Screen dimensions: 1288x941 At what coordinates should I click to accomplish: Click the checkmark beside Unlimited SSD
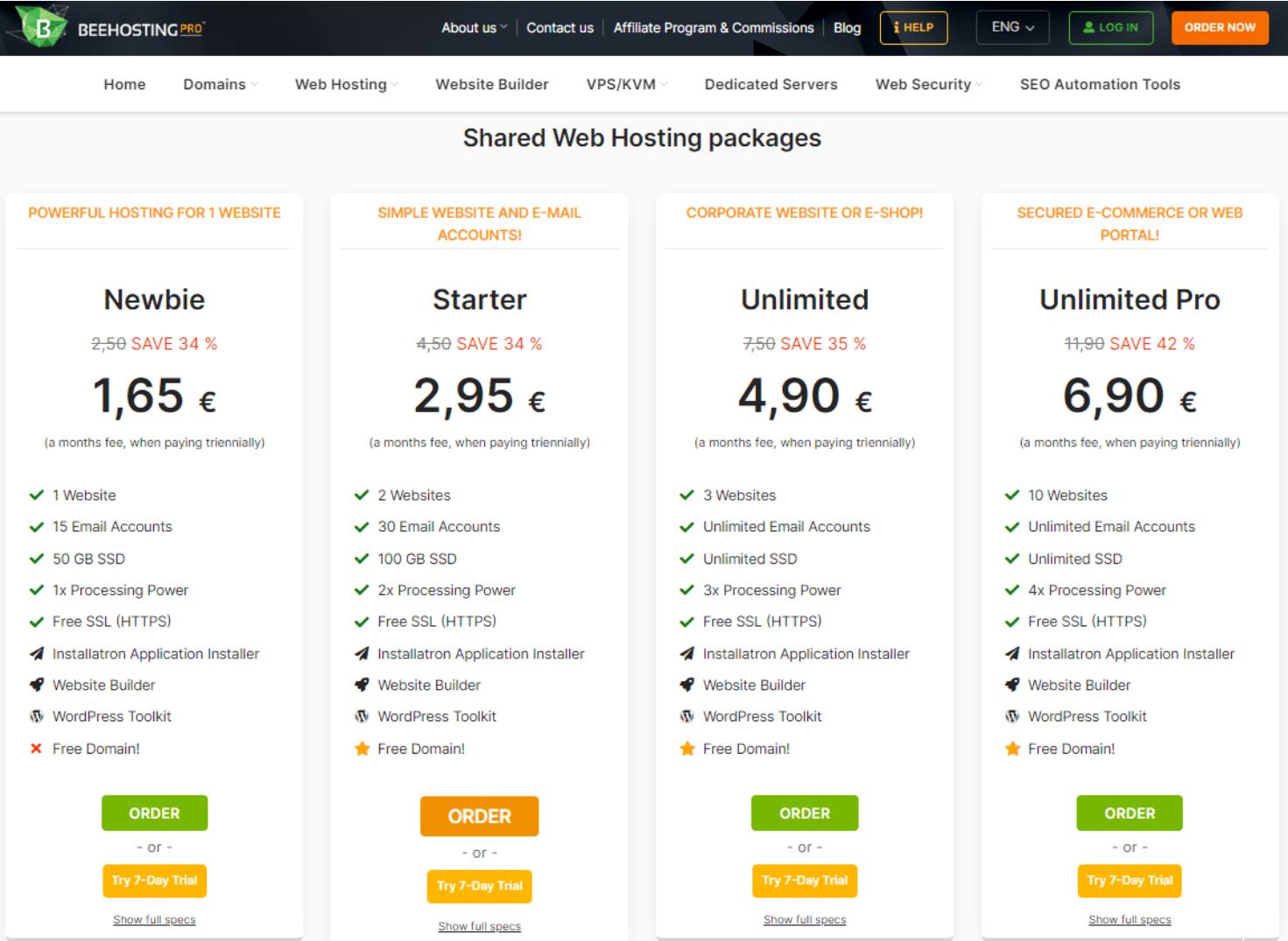(x=685, y=558)
